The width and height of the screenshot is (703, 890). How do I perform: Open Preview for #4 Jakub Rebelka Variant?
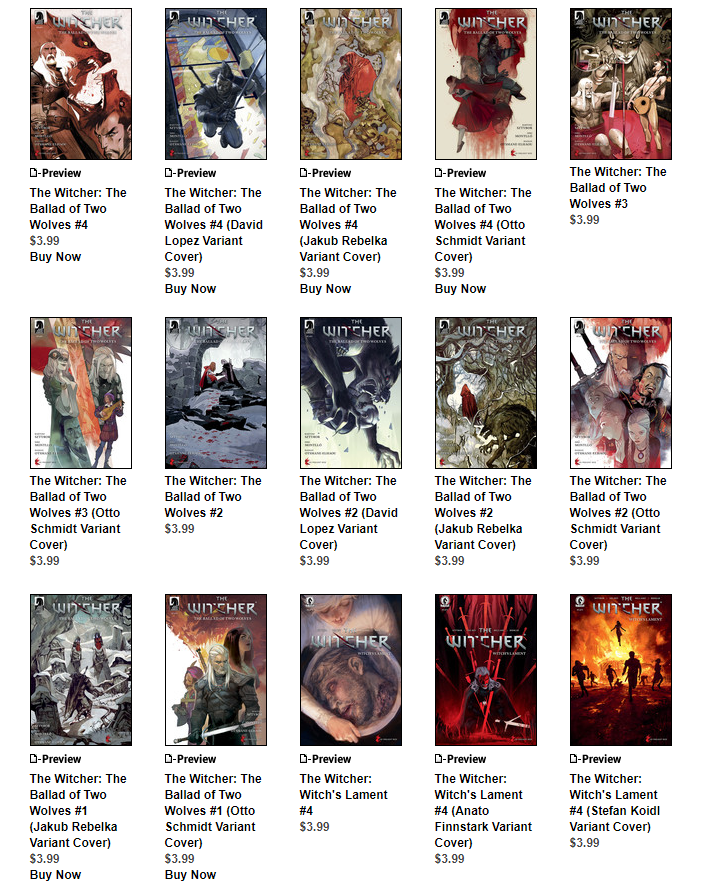[325, 173]
